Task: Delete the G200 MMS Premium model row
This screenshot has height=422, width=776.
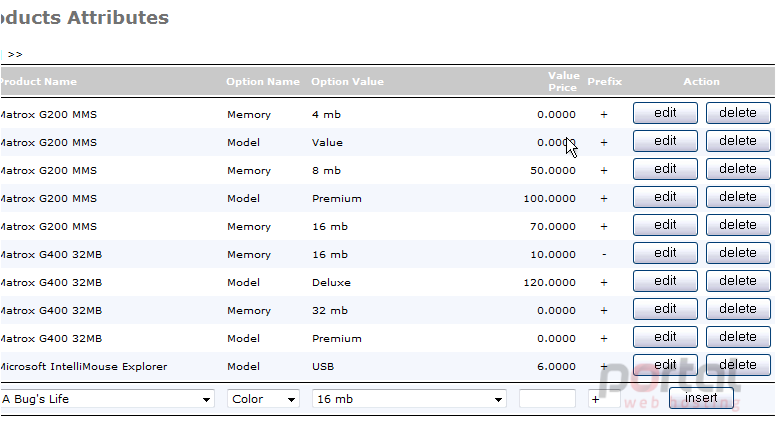Action: (x=738, y=197)
